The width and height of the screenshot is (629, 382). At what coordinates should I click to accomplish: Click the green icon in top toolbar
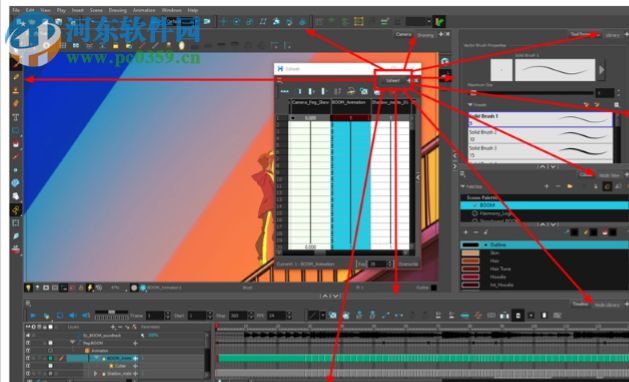440,22
